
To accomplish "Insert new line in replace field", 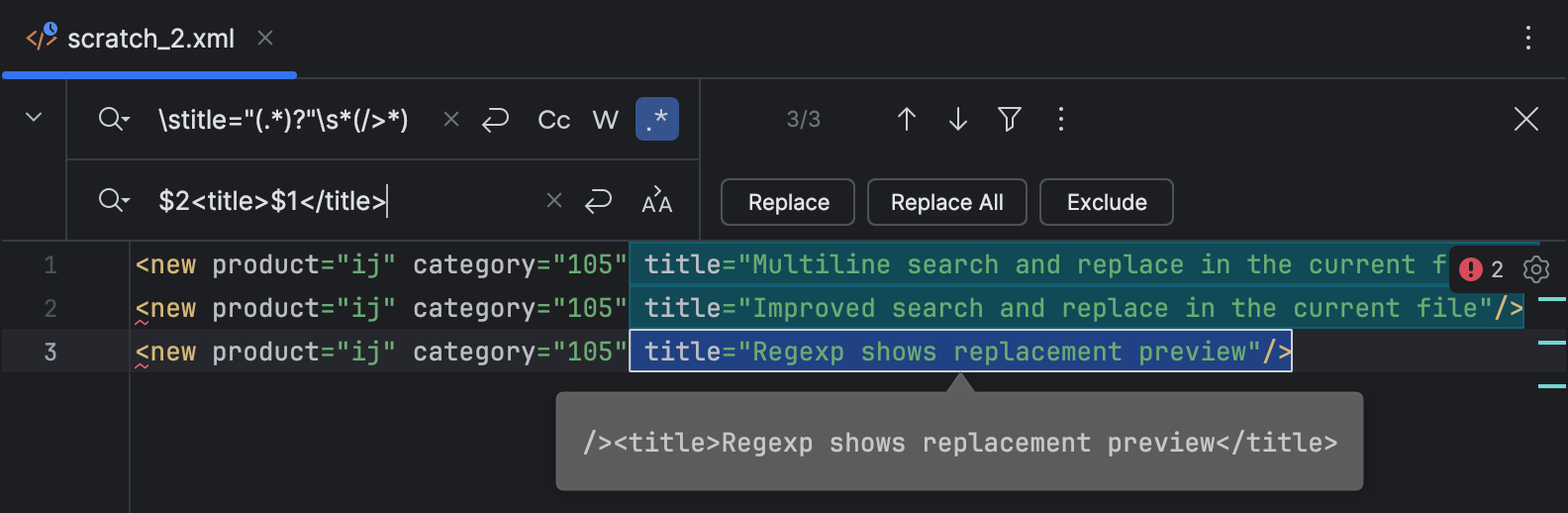I will tap(598, 201).
